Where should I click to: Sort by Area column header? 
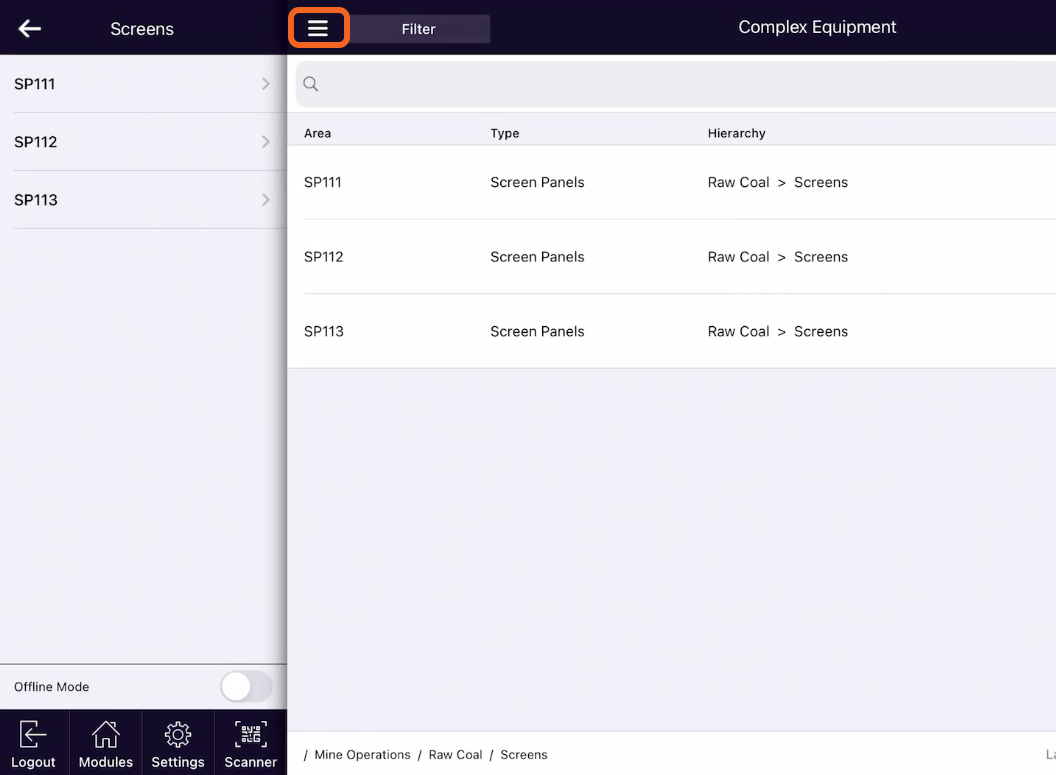tap(317, 133)
